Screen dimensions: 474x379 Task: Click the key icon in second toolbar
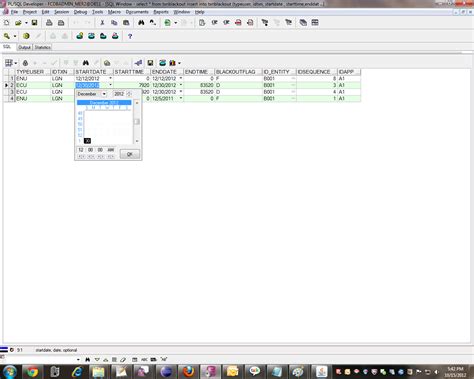[7, 36]
